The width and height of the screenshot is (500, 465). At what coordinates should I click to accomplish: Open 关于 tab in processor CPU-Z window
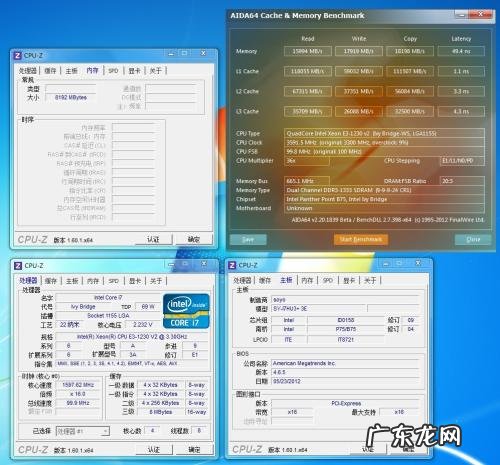coord(156,281)
